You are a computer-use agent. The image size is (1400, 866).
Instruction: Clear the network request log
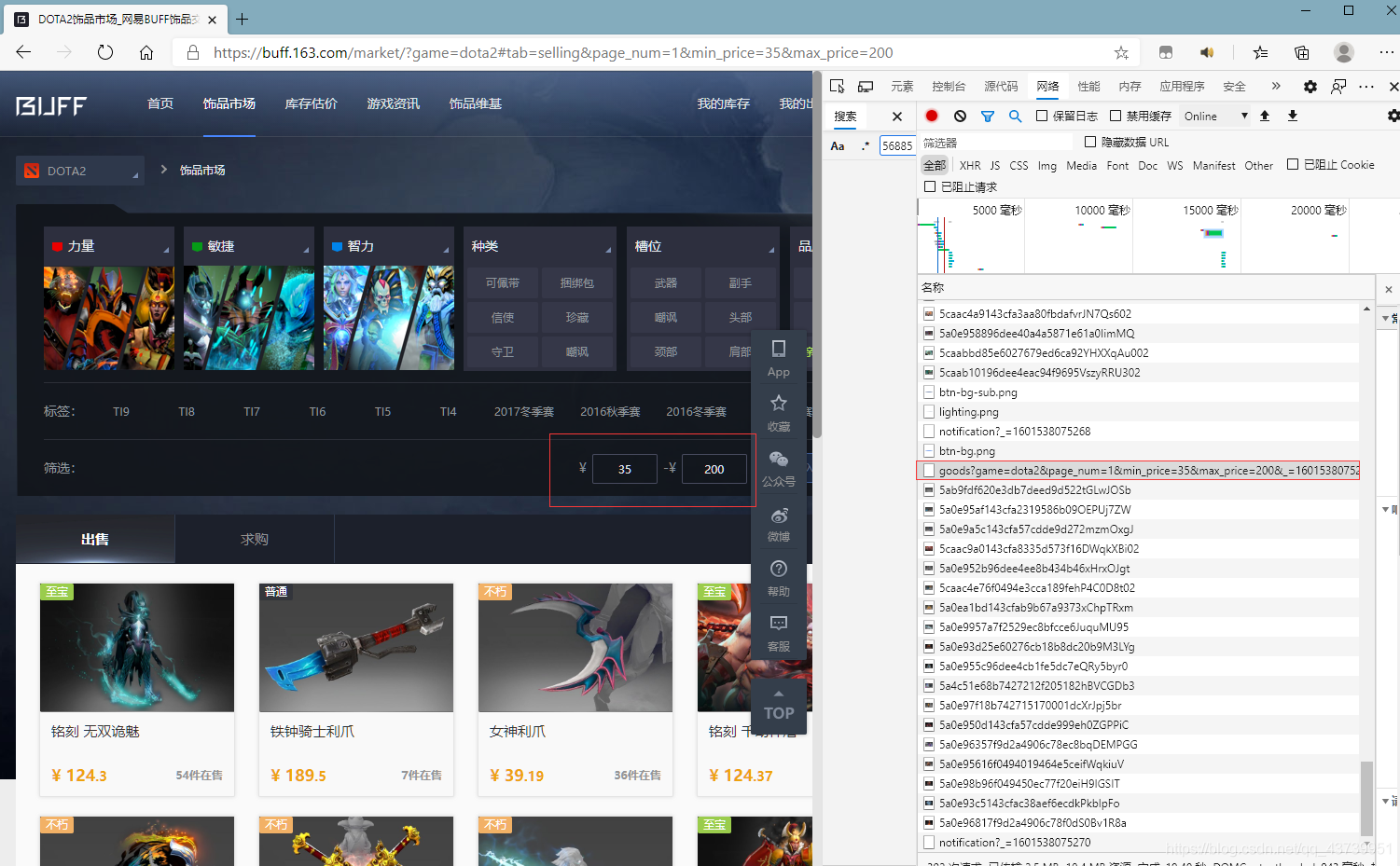960,116
